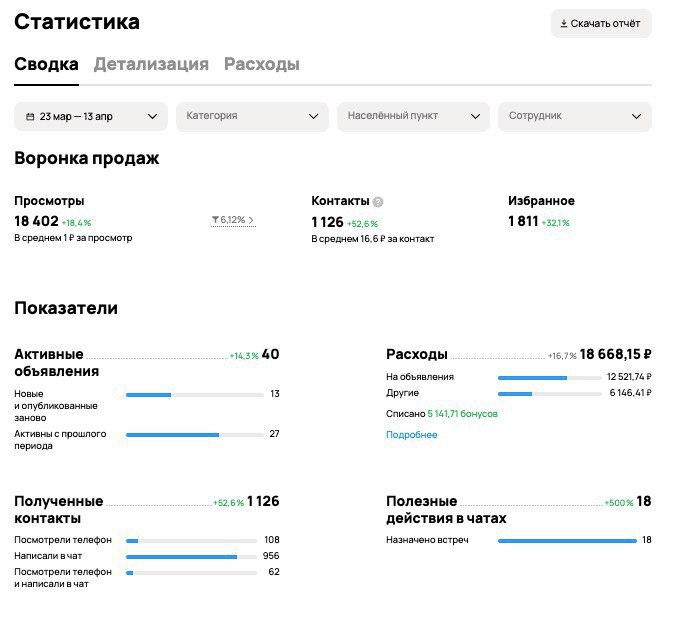Click the arrow next to 6,12% conversion
Image resolution: width=696 pixels, height=619 pixels.
(251, 220)
